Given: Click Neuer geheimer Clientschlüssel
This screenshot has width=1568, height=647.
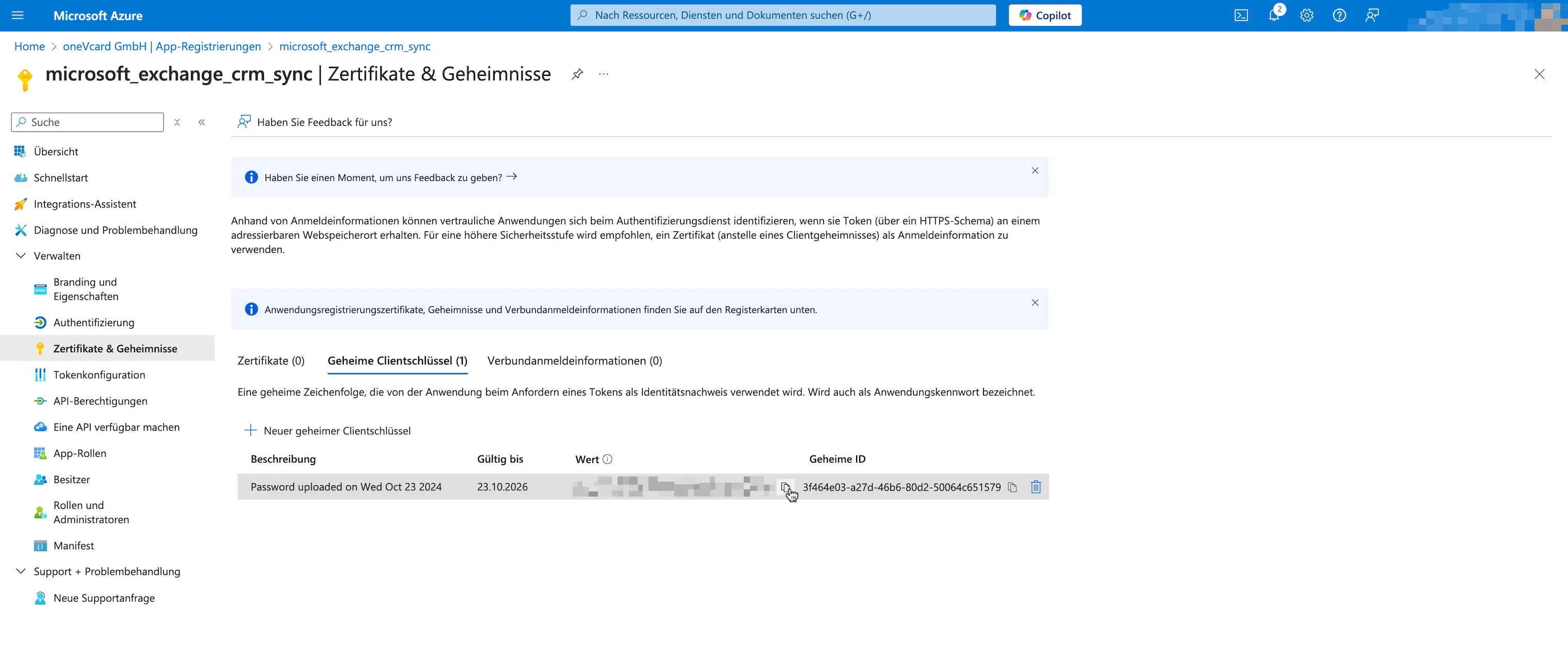Looking at the screenshot, I should click(327, 431).
